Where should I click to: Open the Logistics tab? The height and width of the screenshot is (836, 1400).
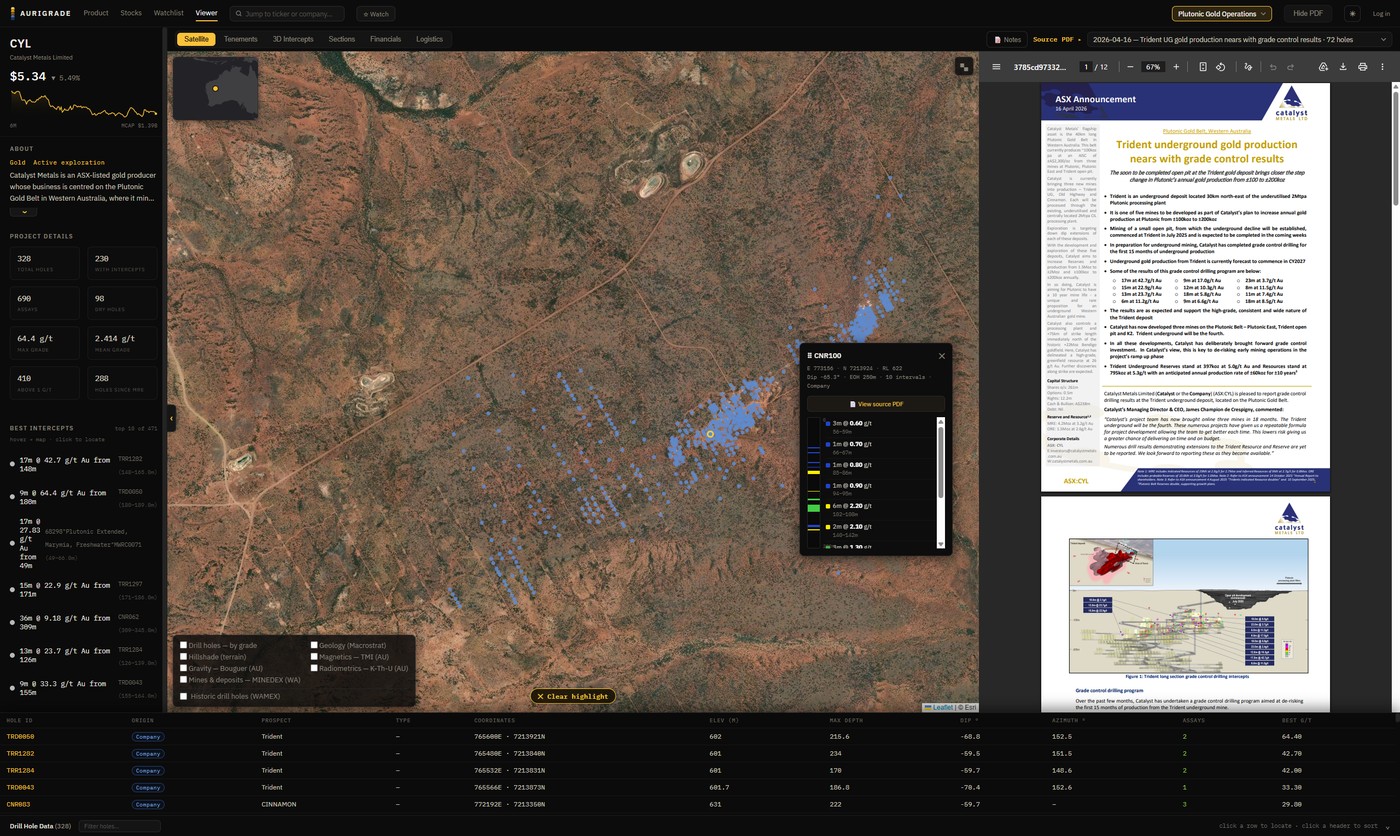pos(429,39)
